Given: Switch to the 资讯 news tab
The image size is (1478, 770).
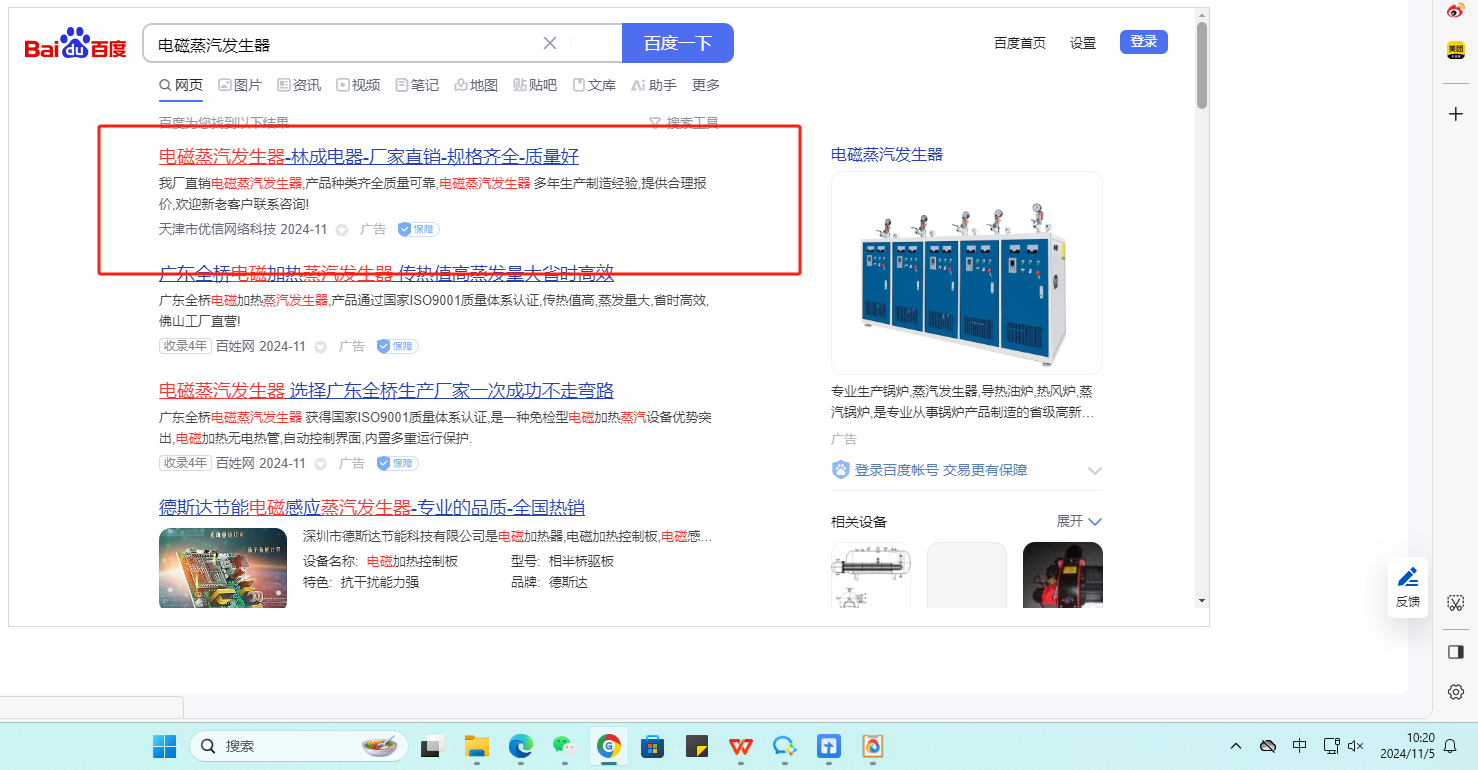Looking at the screenshot, I should point(299,85).
